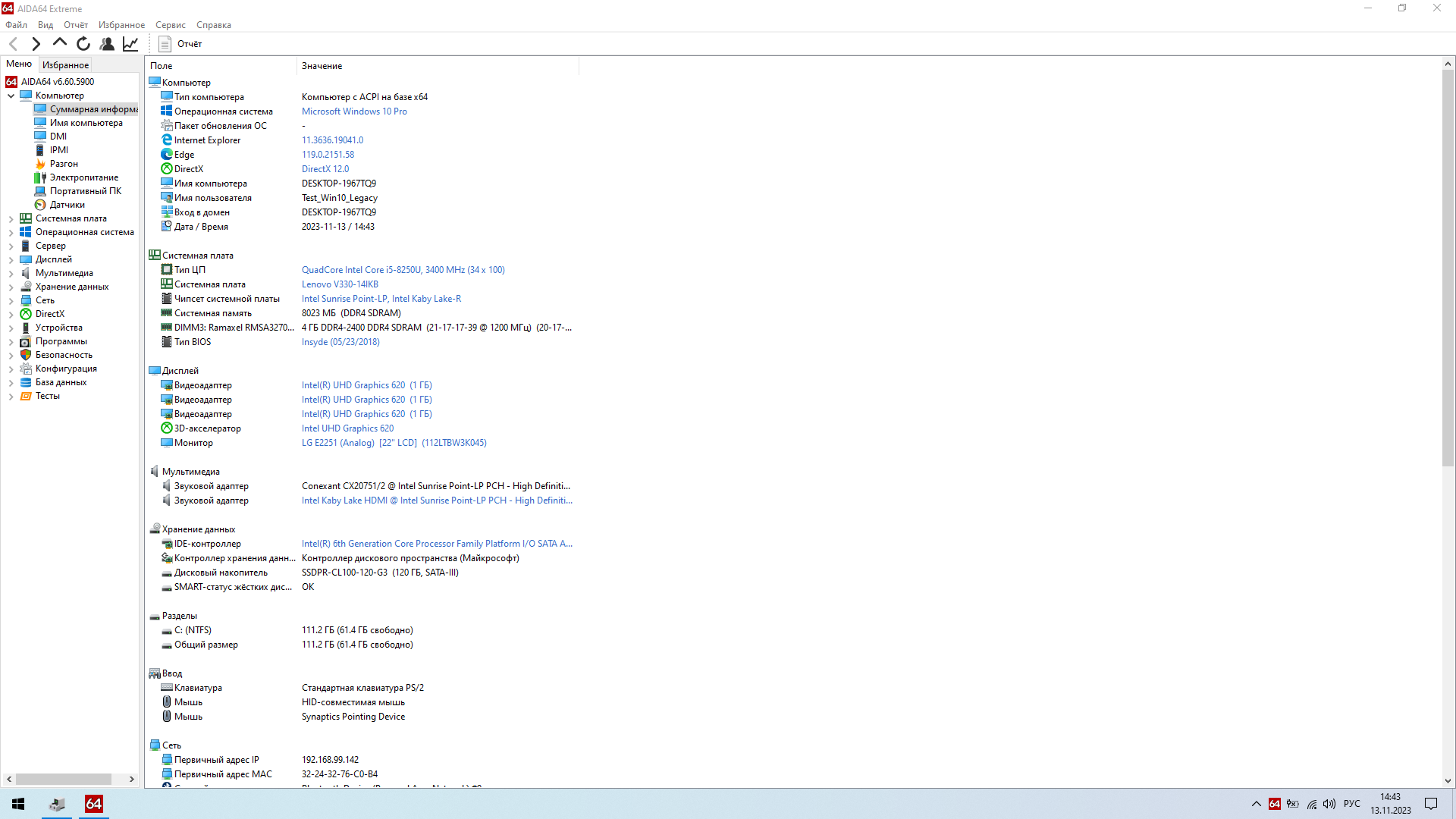Viewport: 1456px width, 819px height.
Task: Switch the РУС input language indicator
Action: 1352,804
